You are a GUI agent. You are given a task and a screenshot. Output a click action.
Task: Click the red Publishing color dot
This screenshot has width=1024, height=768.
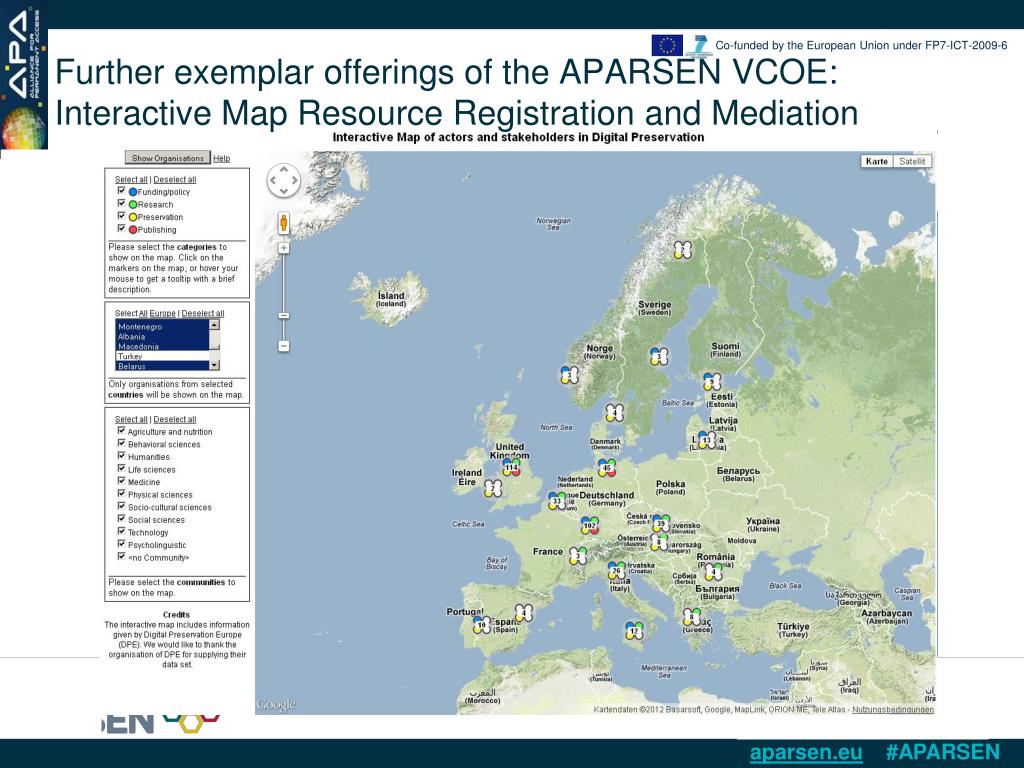[x=133, y=230]
